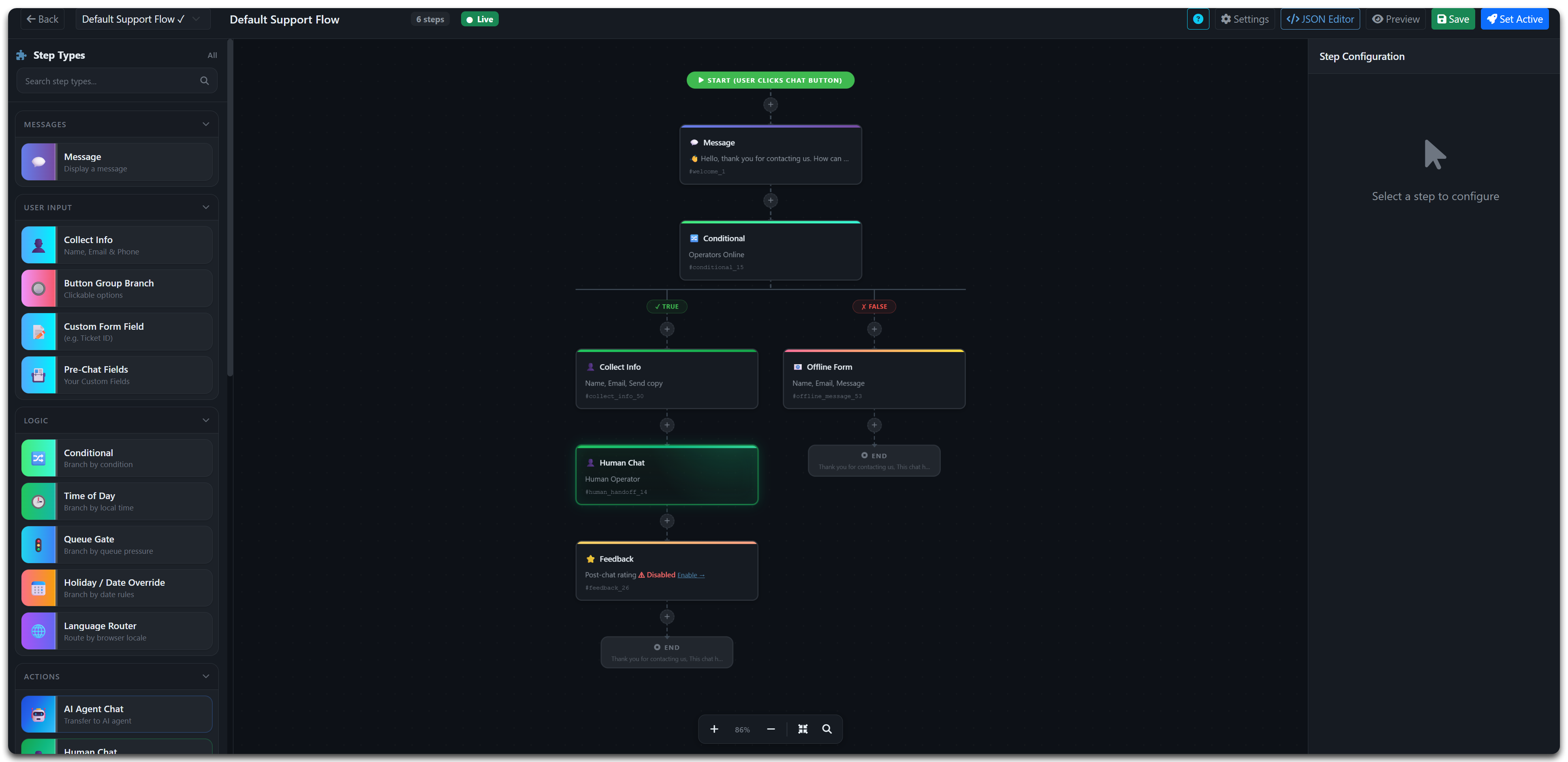
Task: Click the AI Agent Chat robot icon
Action: click(x=38, y=715)
